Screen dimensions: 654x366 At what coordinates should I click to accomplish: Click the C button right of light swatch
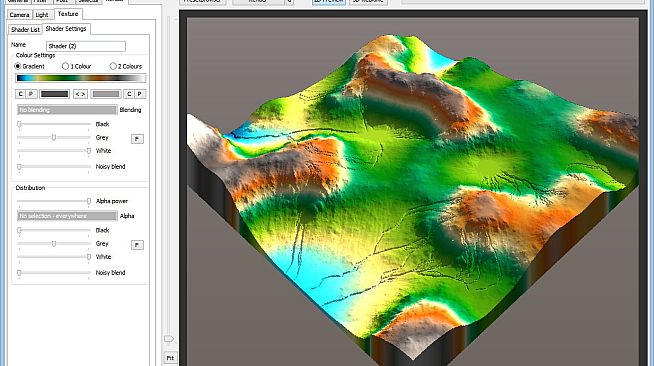click(129, 94)
